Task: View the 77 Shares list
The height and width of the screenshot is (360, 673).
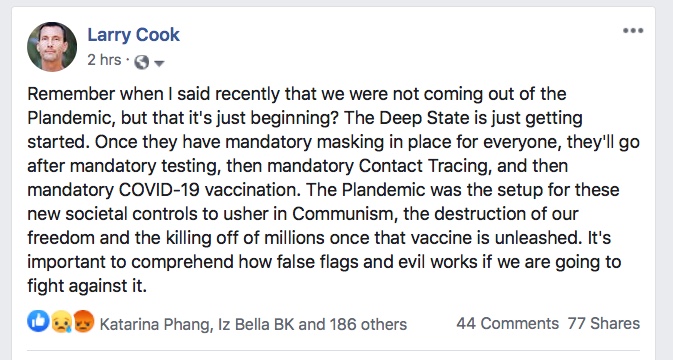Action: pyautogui.click(x=604, y=323)
